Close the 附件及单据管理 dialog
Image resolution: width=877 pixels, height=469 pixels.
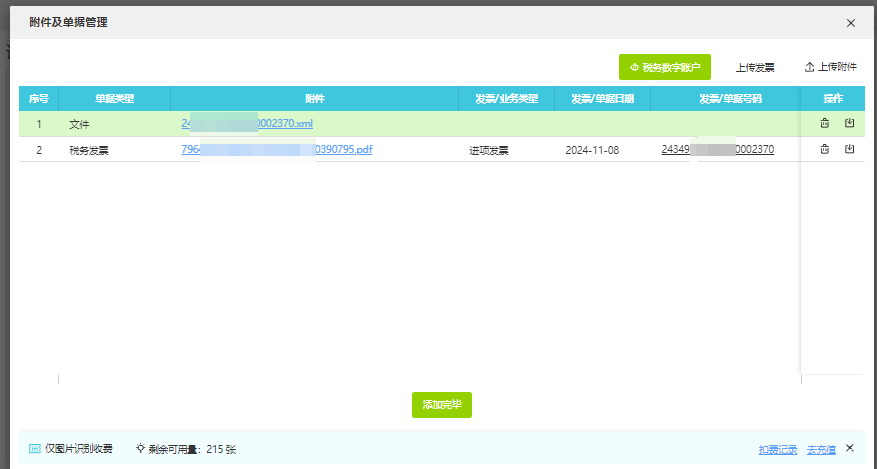[851, 23]
